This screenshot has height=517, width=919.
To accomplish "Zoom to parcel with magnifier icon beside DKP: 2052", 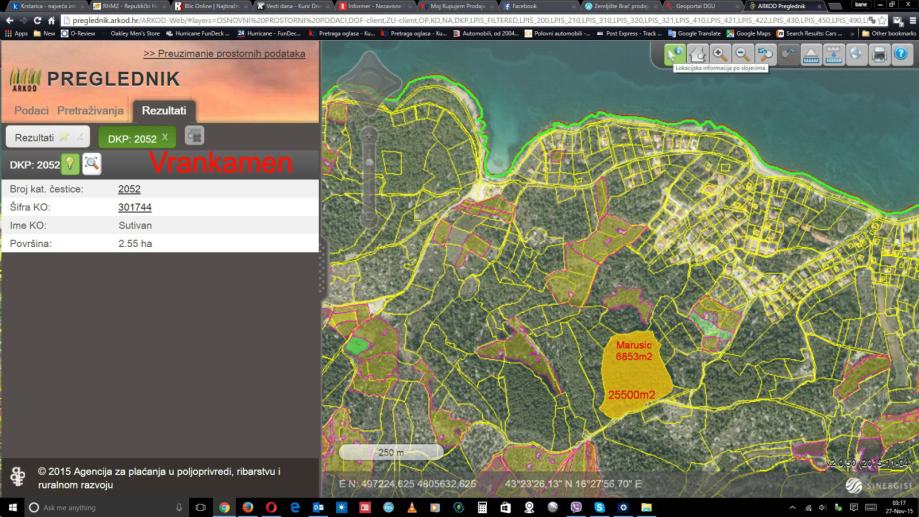I will click(91, 164).
